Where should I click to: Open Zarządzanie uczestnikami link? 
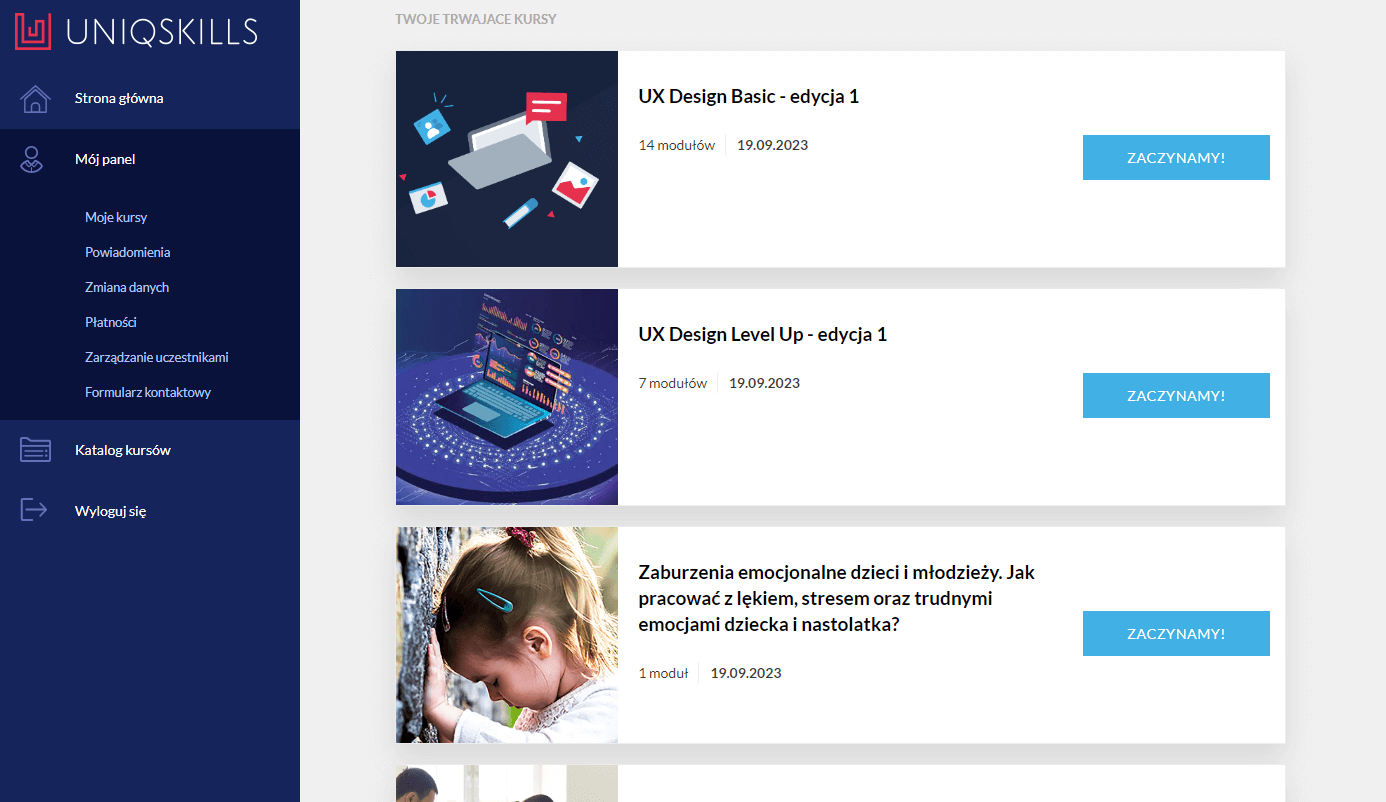point(157,357)
